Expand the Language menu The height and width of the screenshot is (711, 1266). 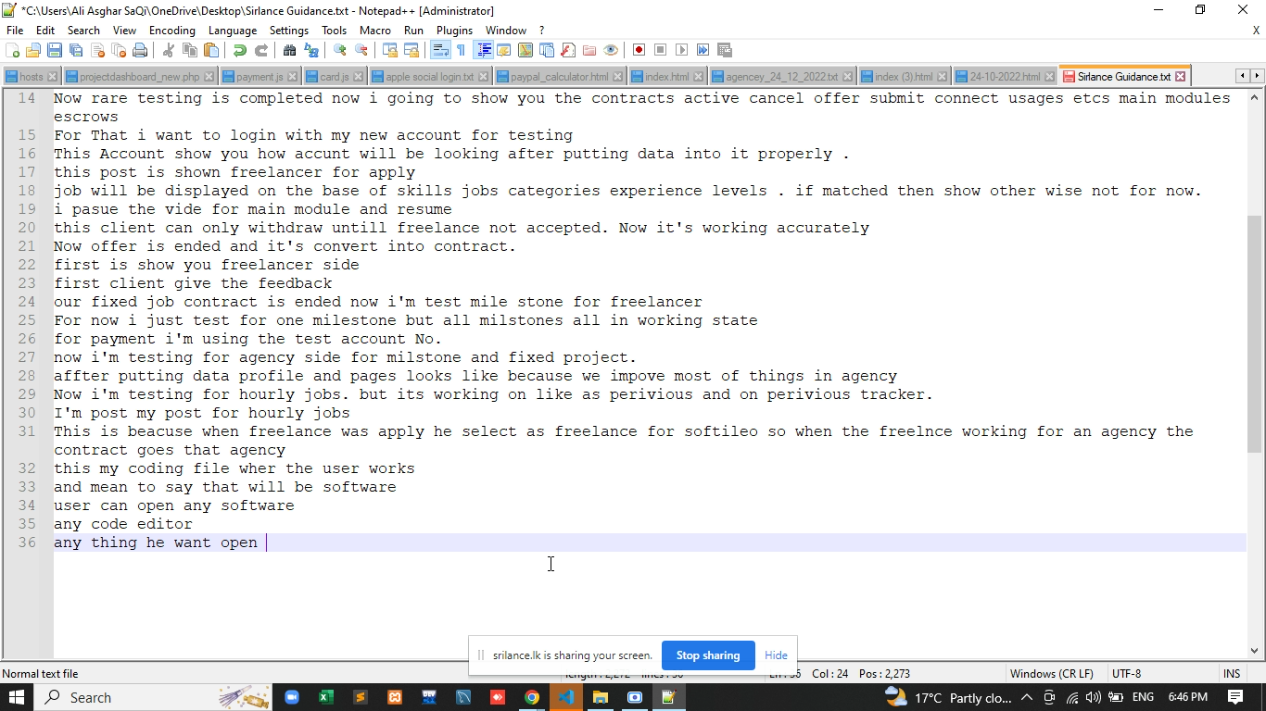[232, 30]
